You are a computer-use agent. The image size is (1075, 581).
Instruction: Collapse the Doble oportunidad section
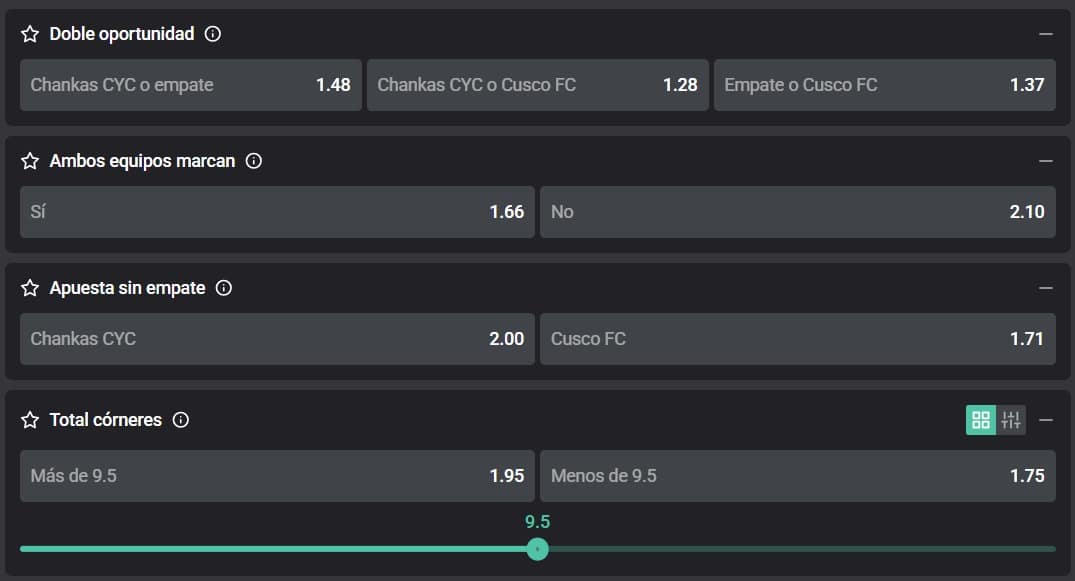(1046, 34)
